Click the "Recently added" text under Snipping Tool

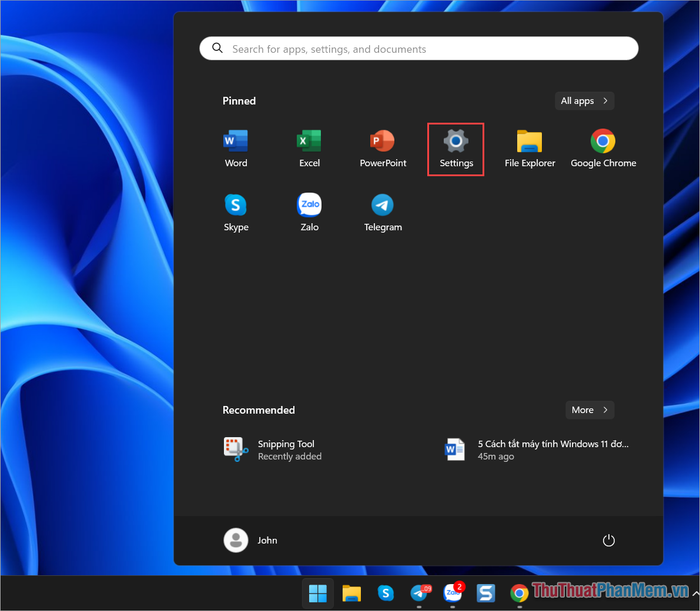click(290, 457)
